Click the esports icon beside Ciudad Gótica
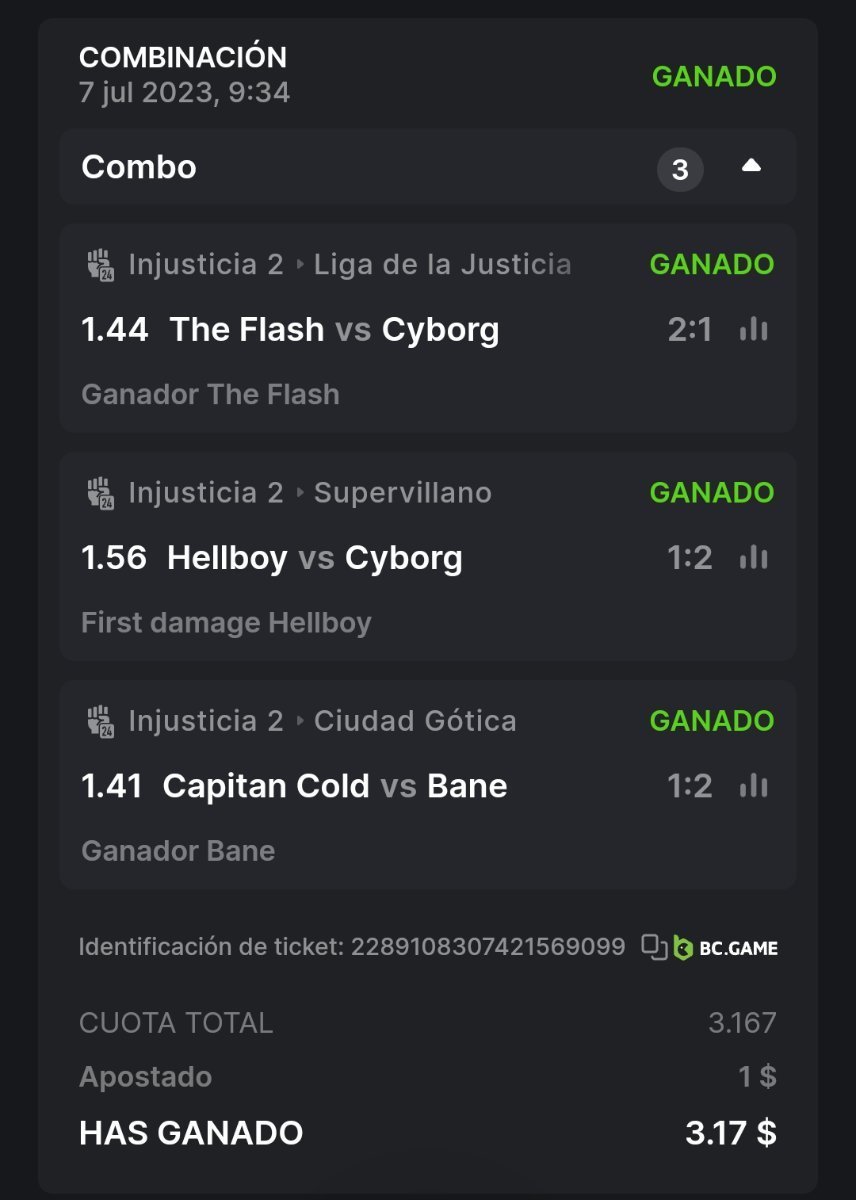 click(100, 721)
